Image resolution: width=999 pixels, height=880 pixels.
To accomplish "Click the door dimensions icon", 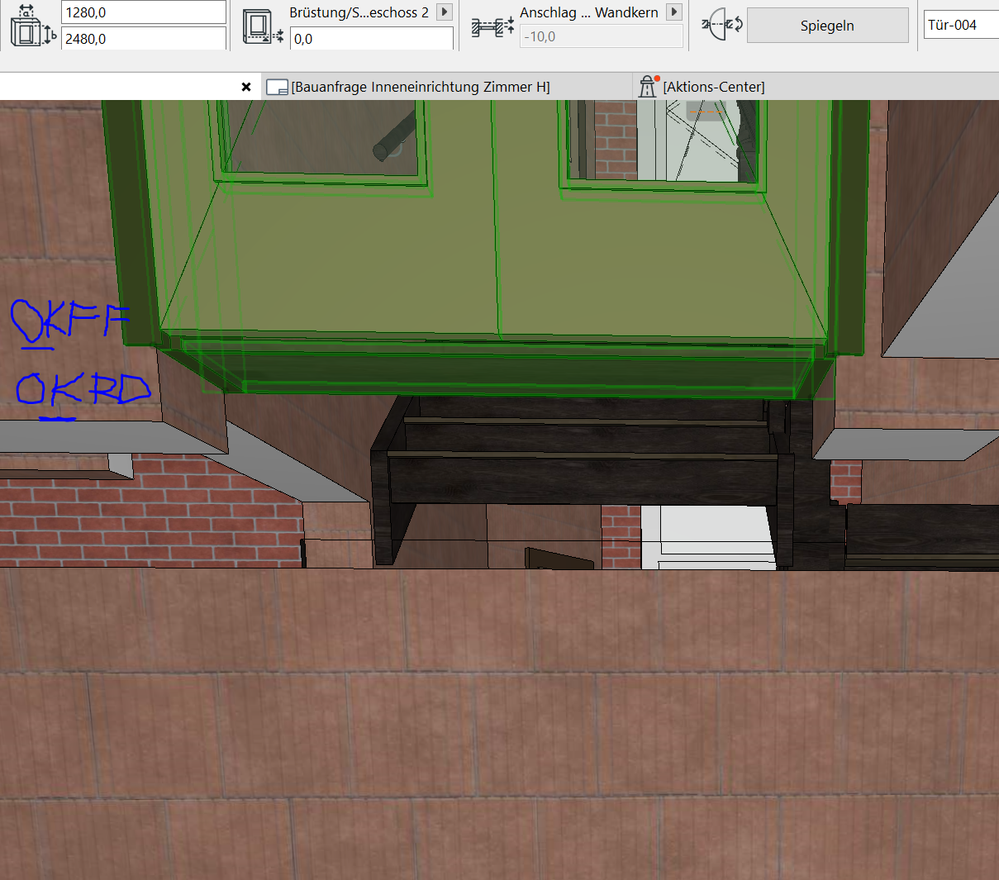I will click(32, 25).
